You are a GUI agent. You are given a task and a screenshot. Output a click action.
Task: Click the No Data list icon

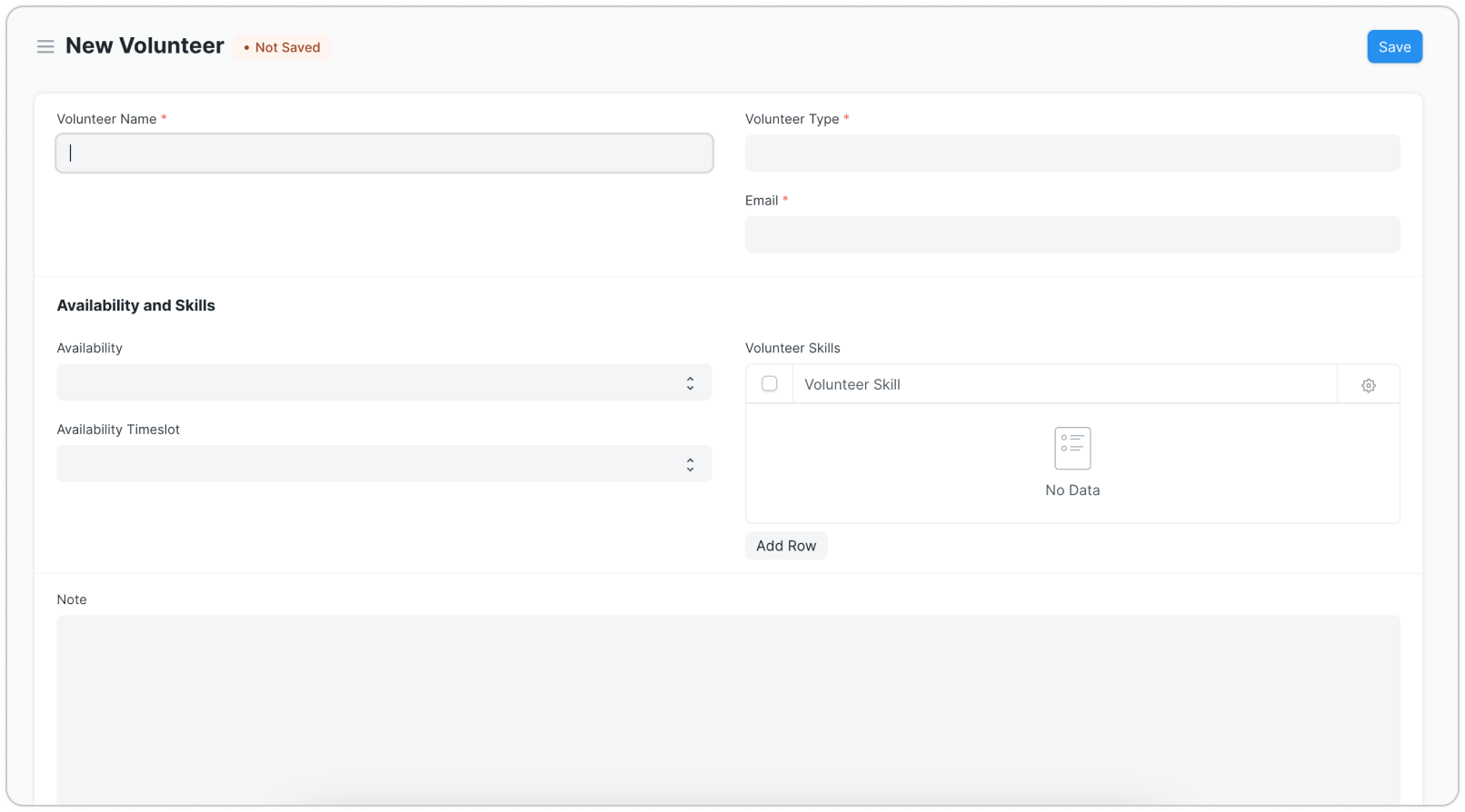pos(1072,449)
